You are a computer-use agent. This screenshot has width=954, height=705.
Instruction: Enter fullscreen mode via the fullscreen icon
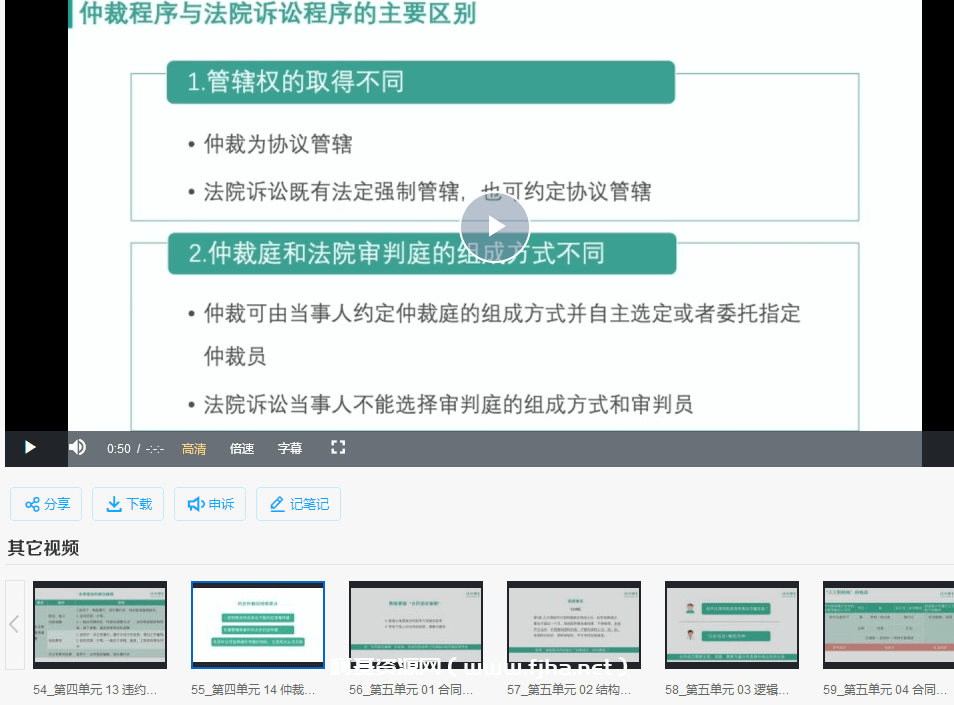pos(338,448)
